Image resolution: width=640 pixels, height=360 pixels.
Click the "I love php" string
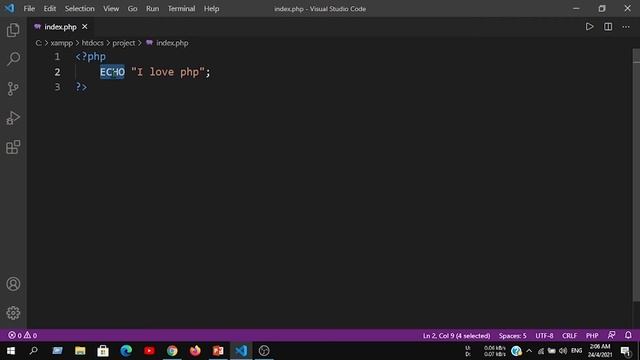(x=168, y=72)
